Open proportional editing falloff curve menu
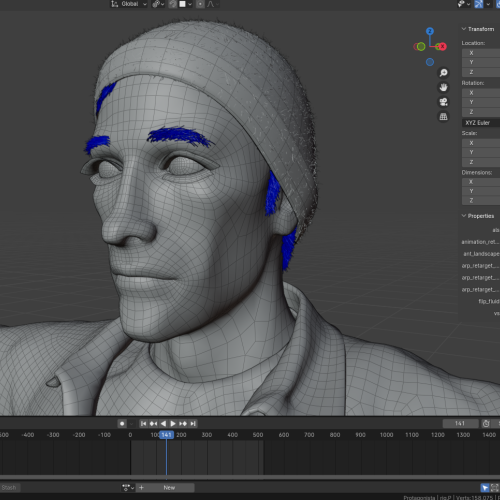Screen dimensions: 500x500 click(213, 4)
